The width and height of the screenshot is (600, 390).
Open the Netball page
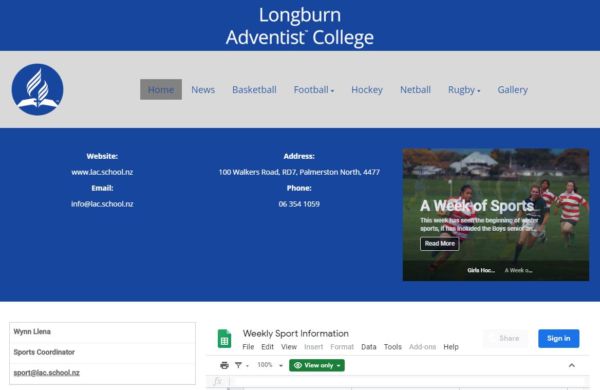tap(415, 90)
